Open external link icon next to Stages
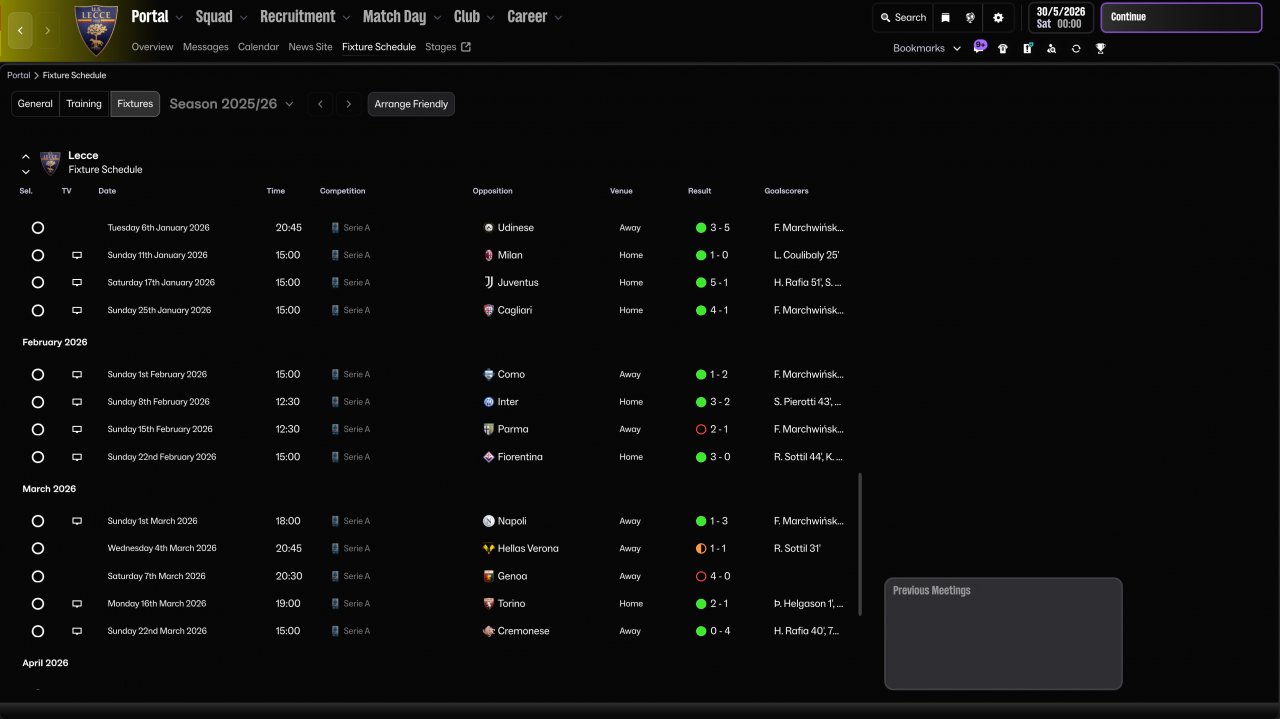 tap(466, 47)
